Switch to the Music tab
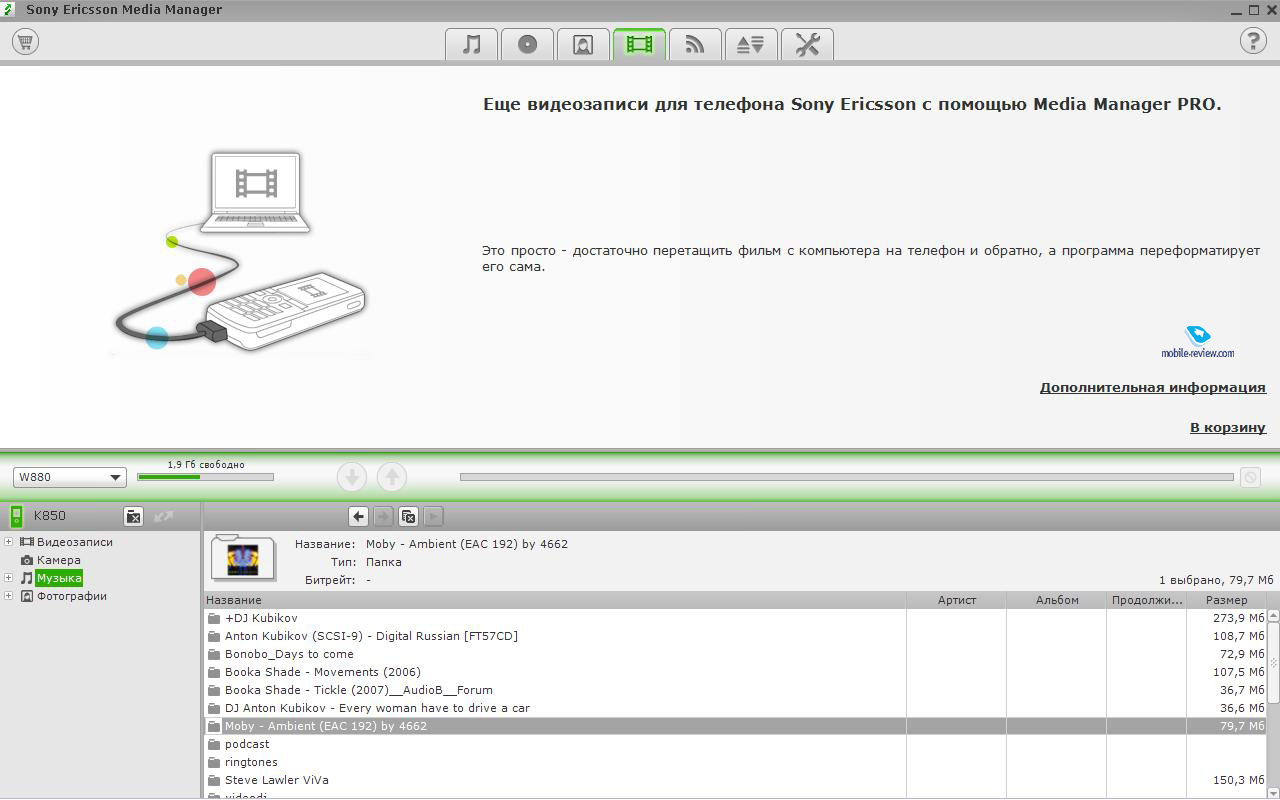 472,44
